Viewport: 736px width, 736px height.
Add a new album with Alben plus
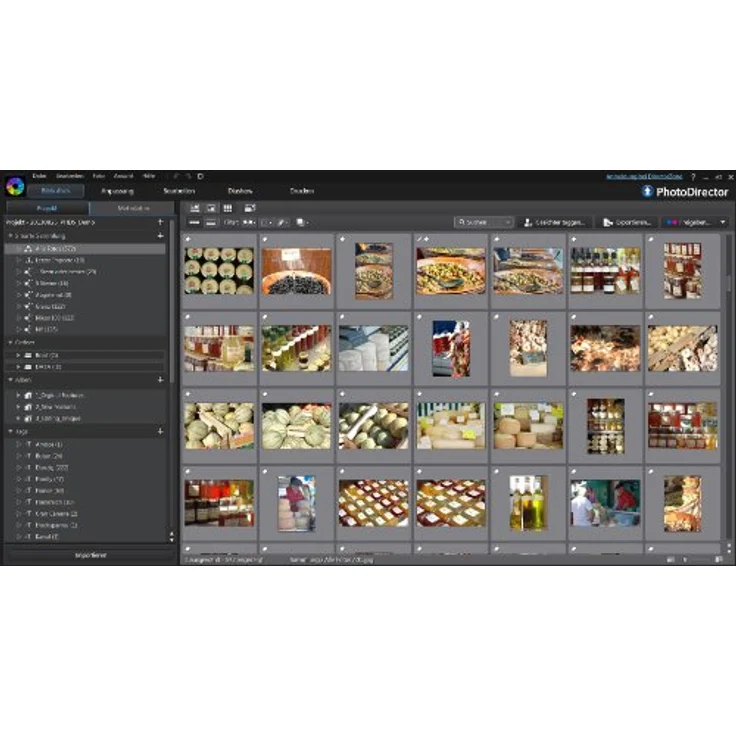161,379
